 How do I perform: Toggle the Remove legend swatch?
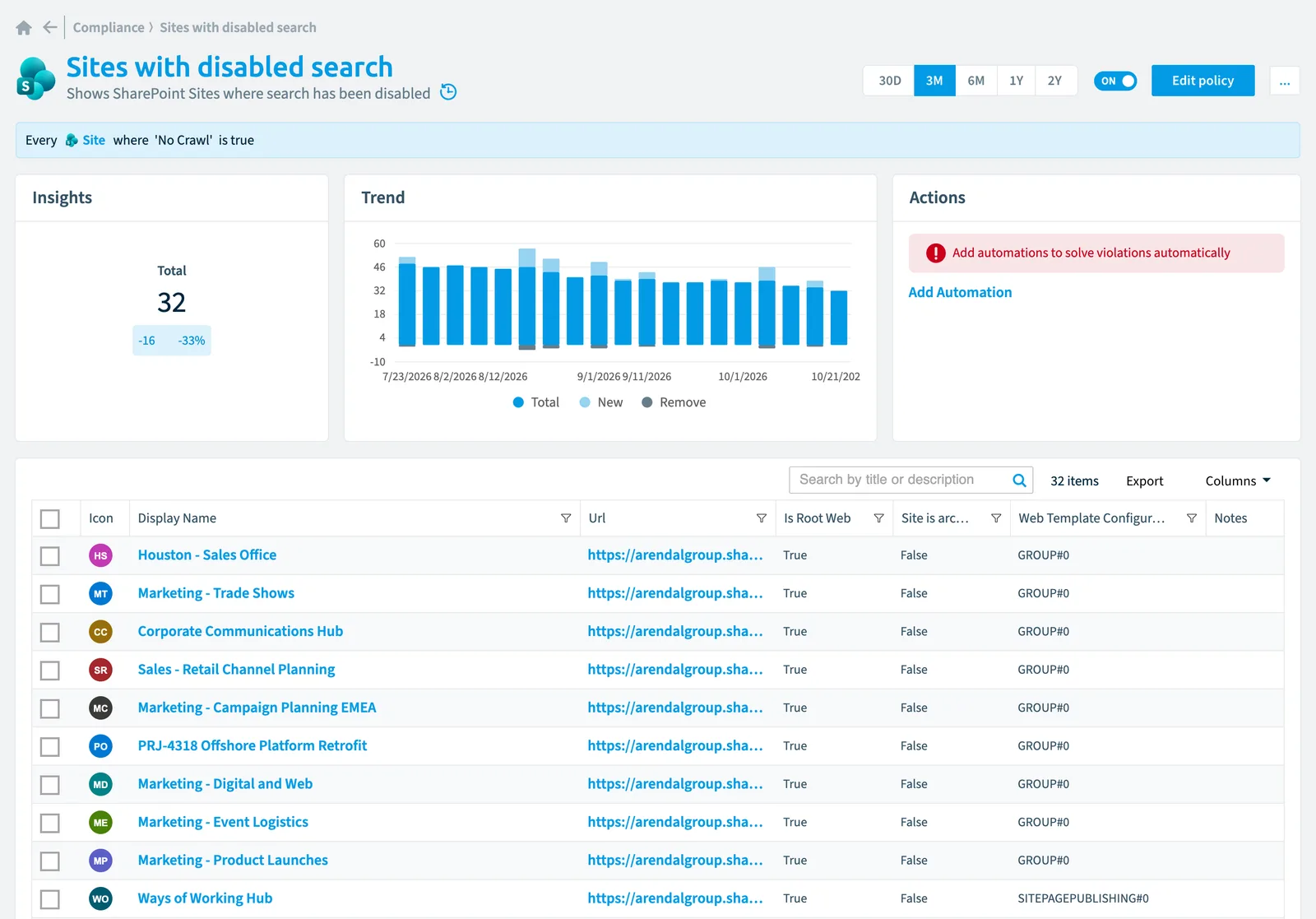(647, 402)
